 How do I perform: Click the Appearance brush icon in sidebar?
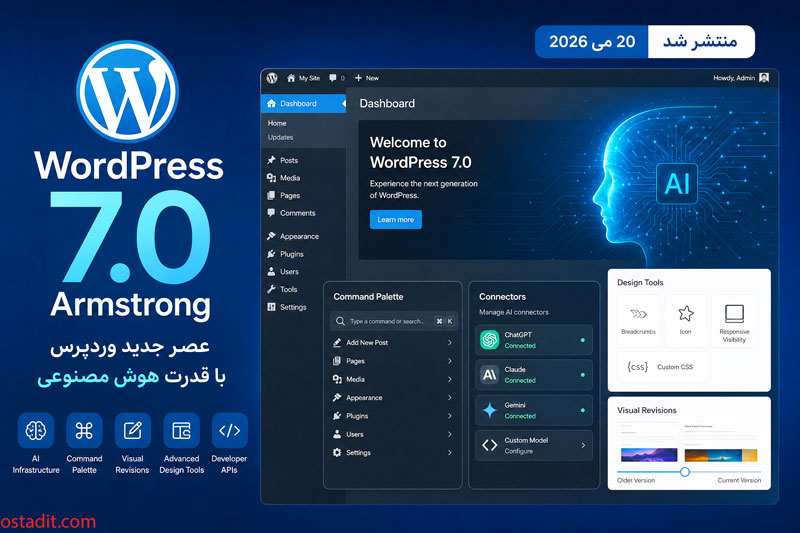[x=271, y=236]
